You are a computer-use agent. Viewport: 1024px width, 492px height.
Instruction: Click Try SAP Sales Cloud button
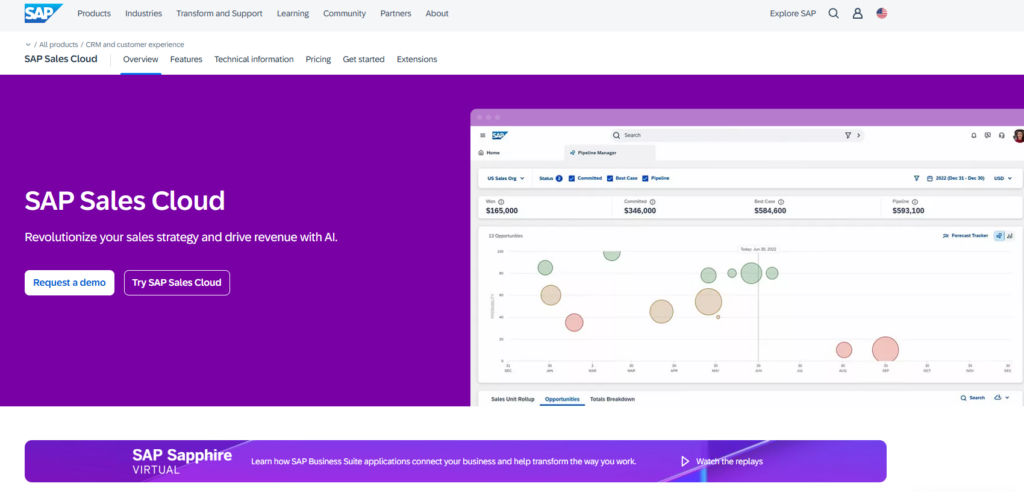177,283
